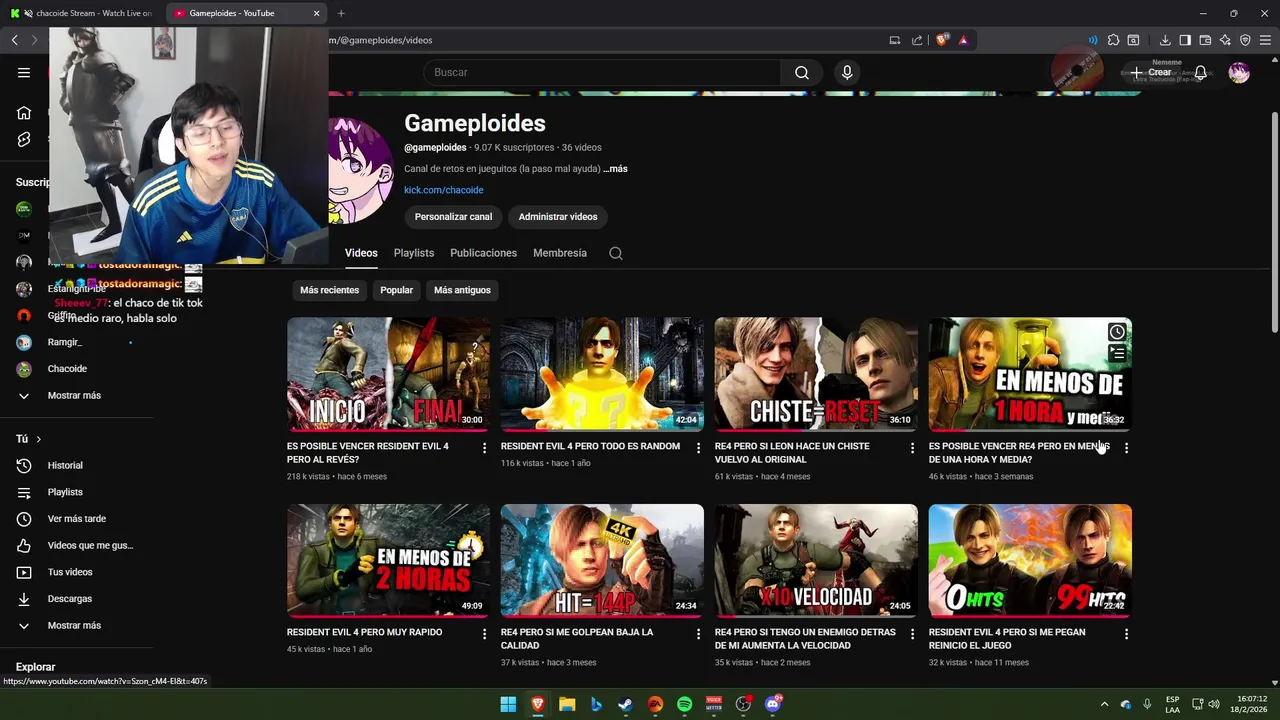This screenshot has width=1280, height=720.
Task: Add hourglass video to queue icon
Action: [x=1117, y=353]
